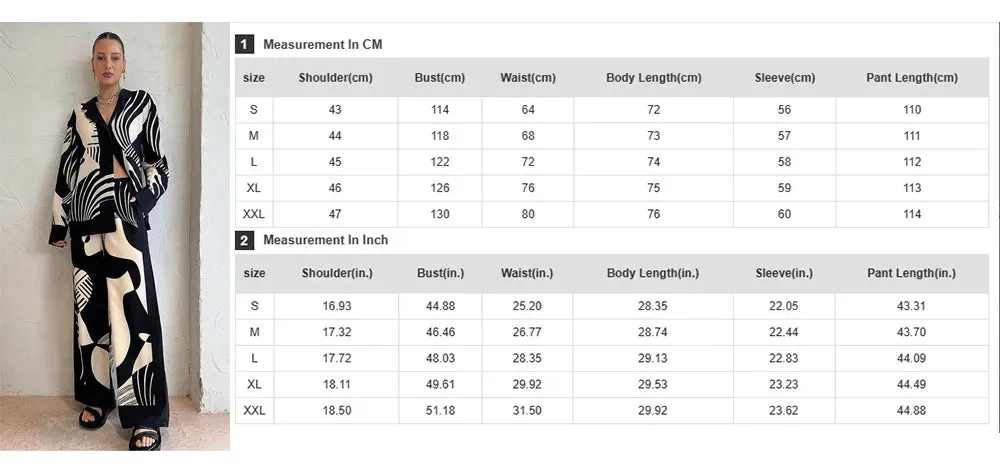
Task: Click the Sleeve(cm) column header
Action: (x=785, y=78)
